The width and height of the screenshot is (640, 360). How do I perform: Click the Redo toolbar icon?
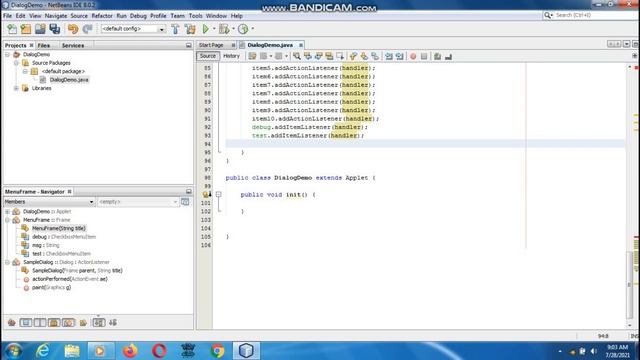(87, 29)
